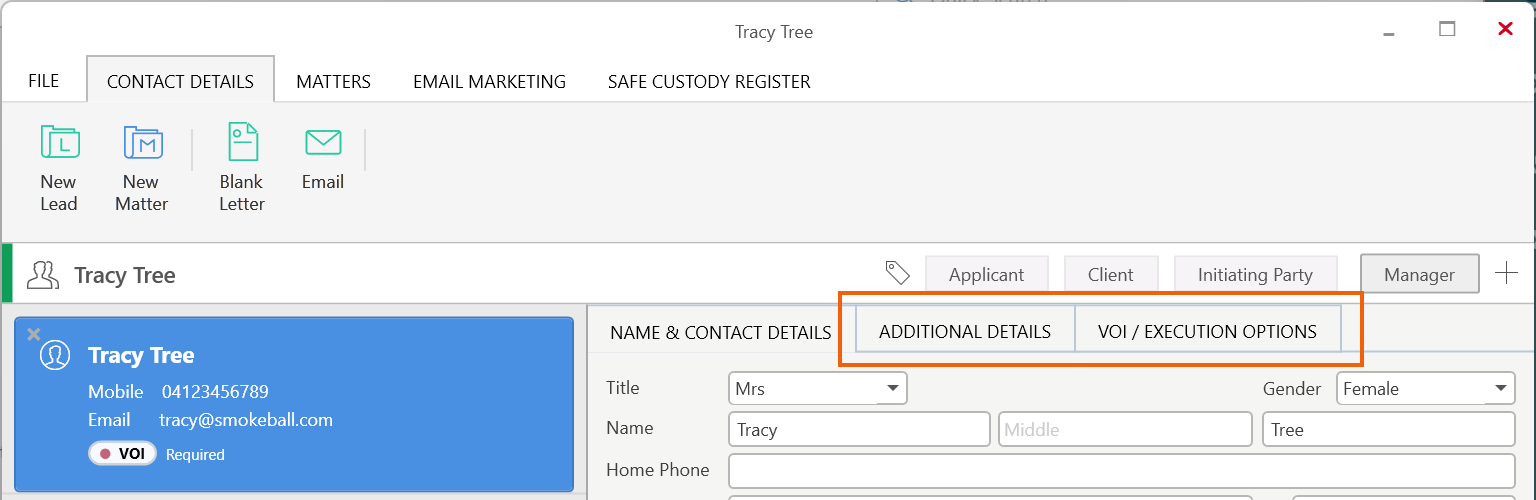Click the contacts icon beside Tracy Tree
The width and height of the screenshot is (1536, 500).
(x=44, y=275)
